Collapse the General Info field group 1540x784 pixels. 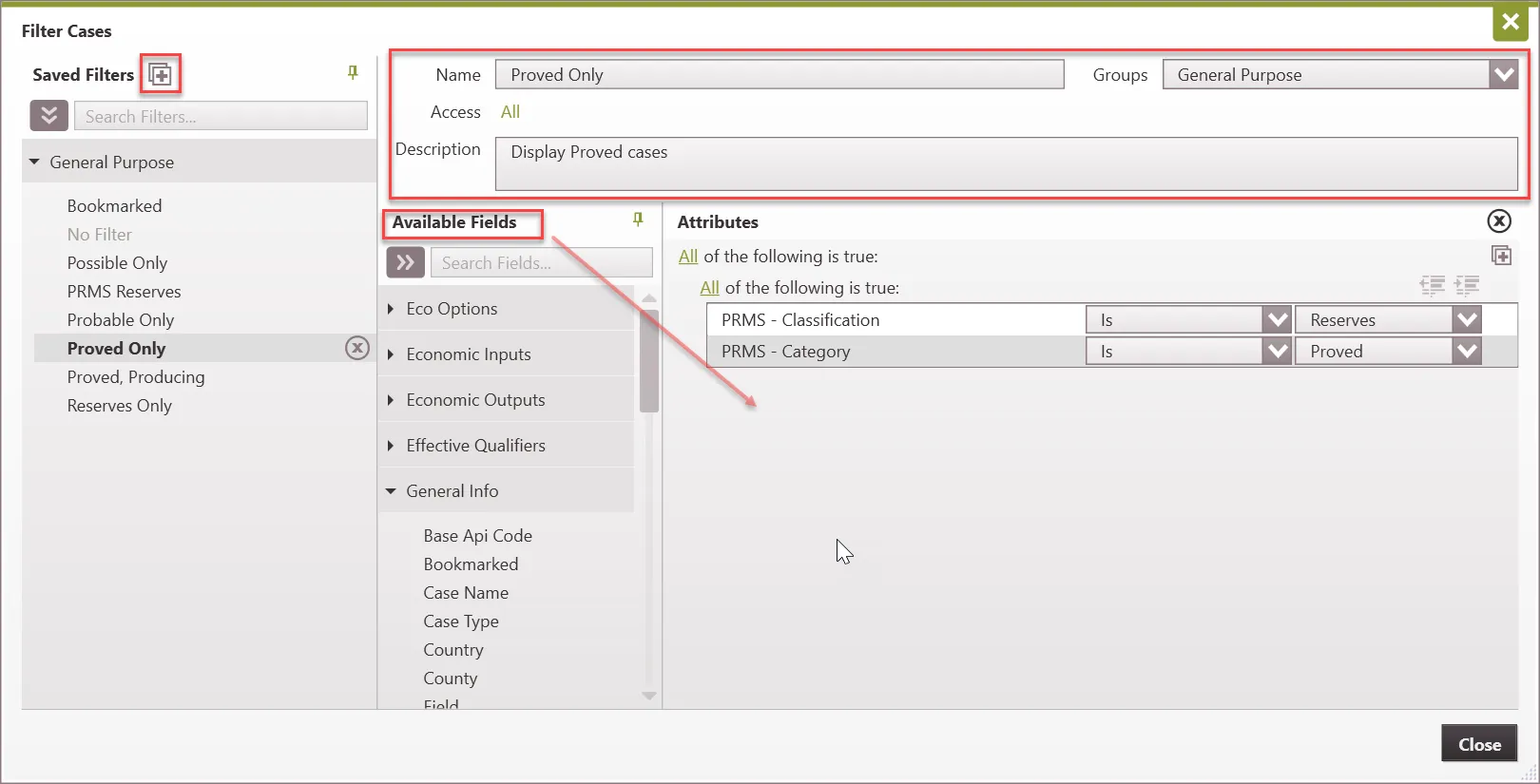coord(391,491)
